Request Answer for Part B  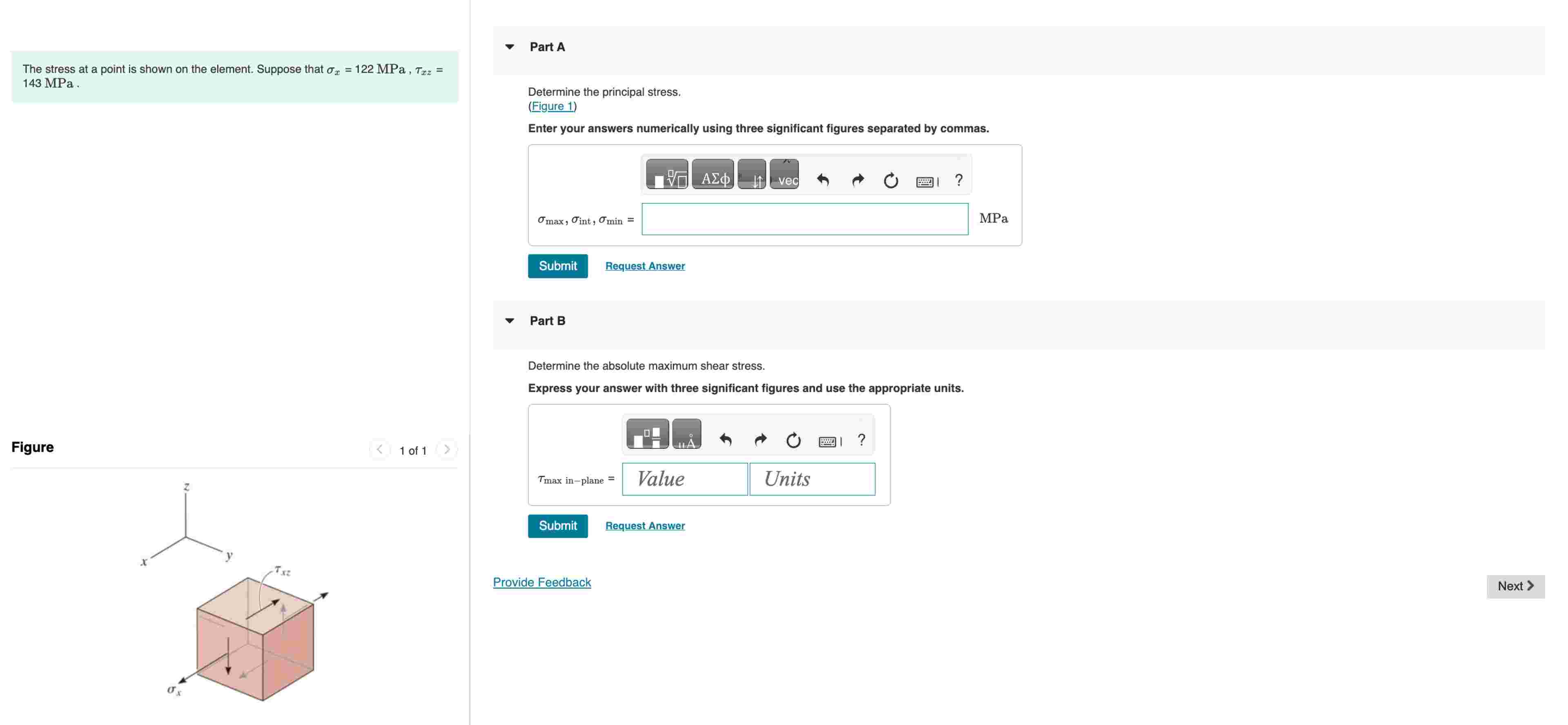(x=645, y=526)
